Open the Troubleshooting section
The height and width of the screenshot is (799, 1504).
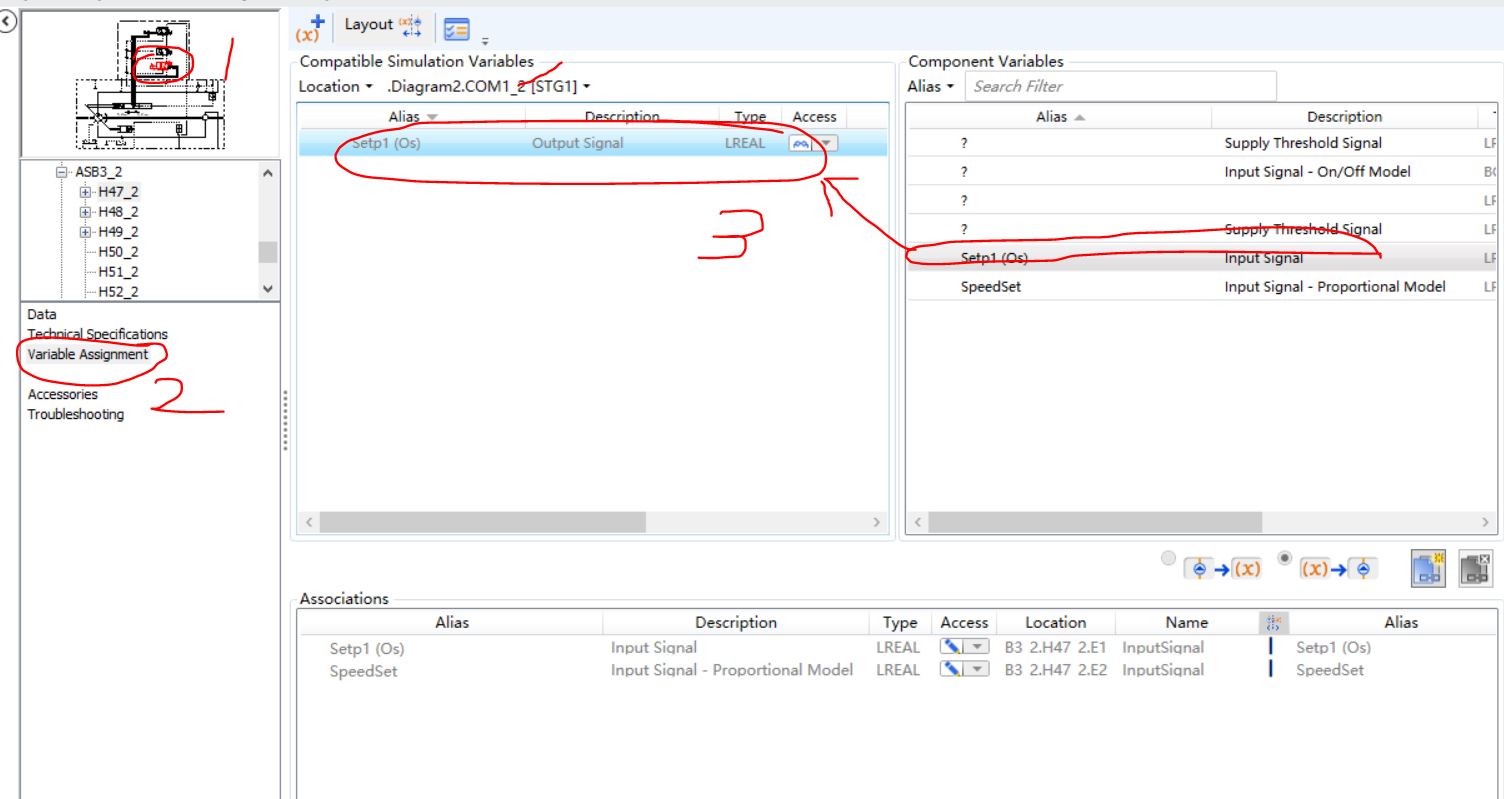coord(76,414)
